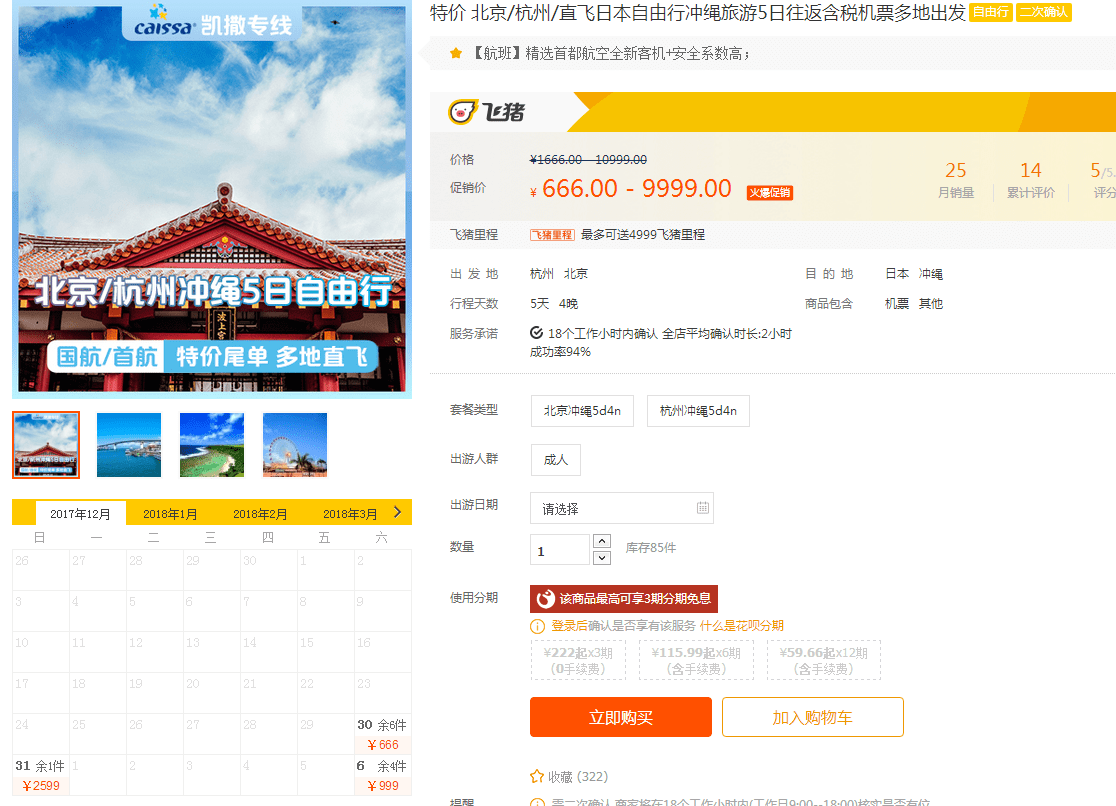The image size is (1116, 806).
Task: Decrease quantity with the down arrow
Action: coord(602,558)
